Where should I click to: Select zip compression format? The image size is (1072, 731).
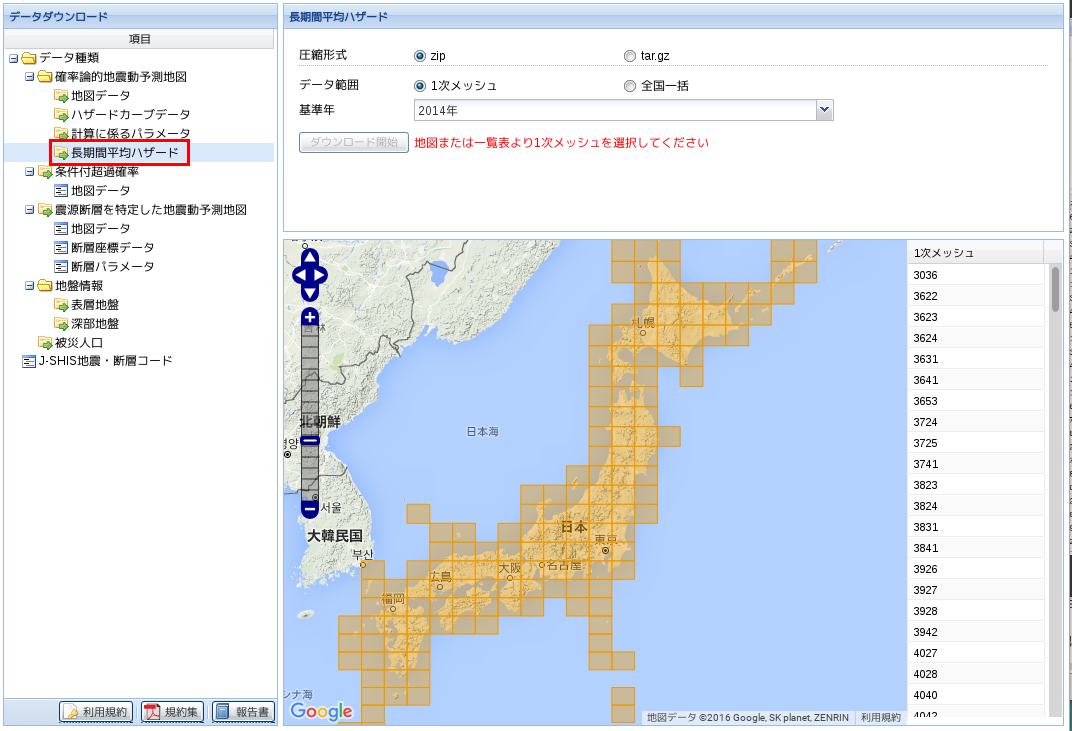[x=420, y=56]
